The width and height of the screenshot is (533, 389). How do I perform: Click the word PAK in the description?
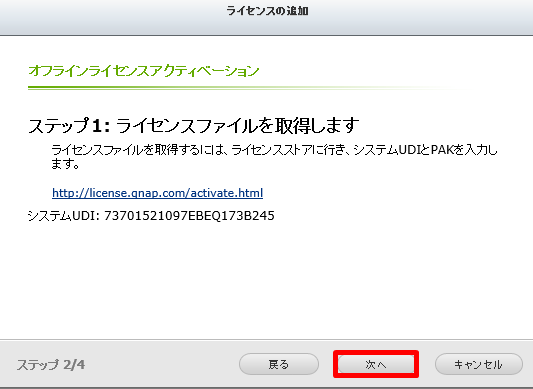[442, 150]
